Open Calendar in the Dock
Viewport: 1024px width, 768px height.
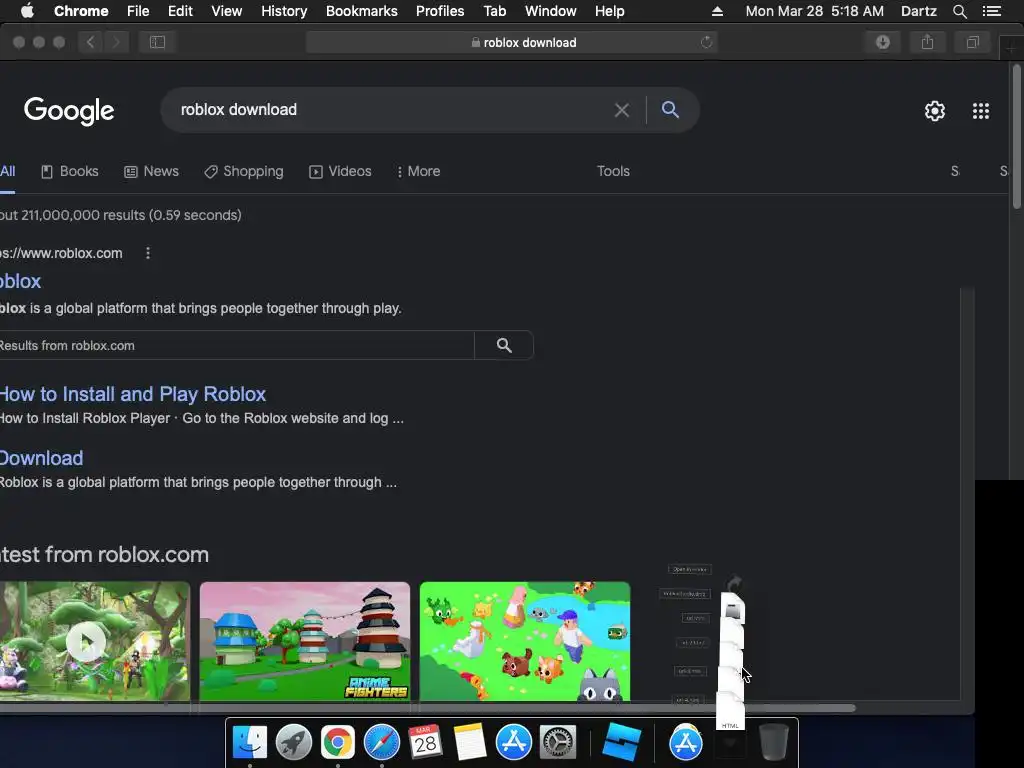tap(426, 743)
